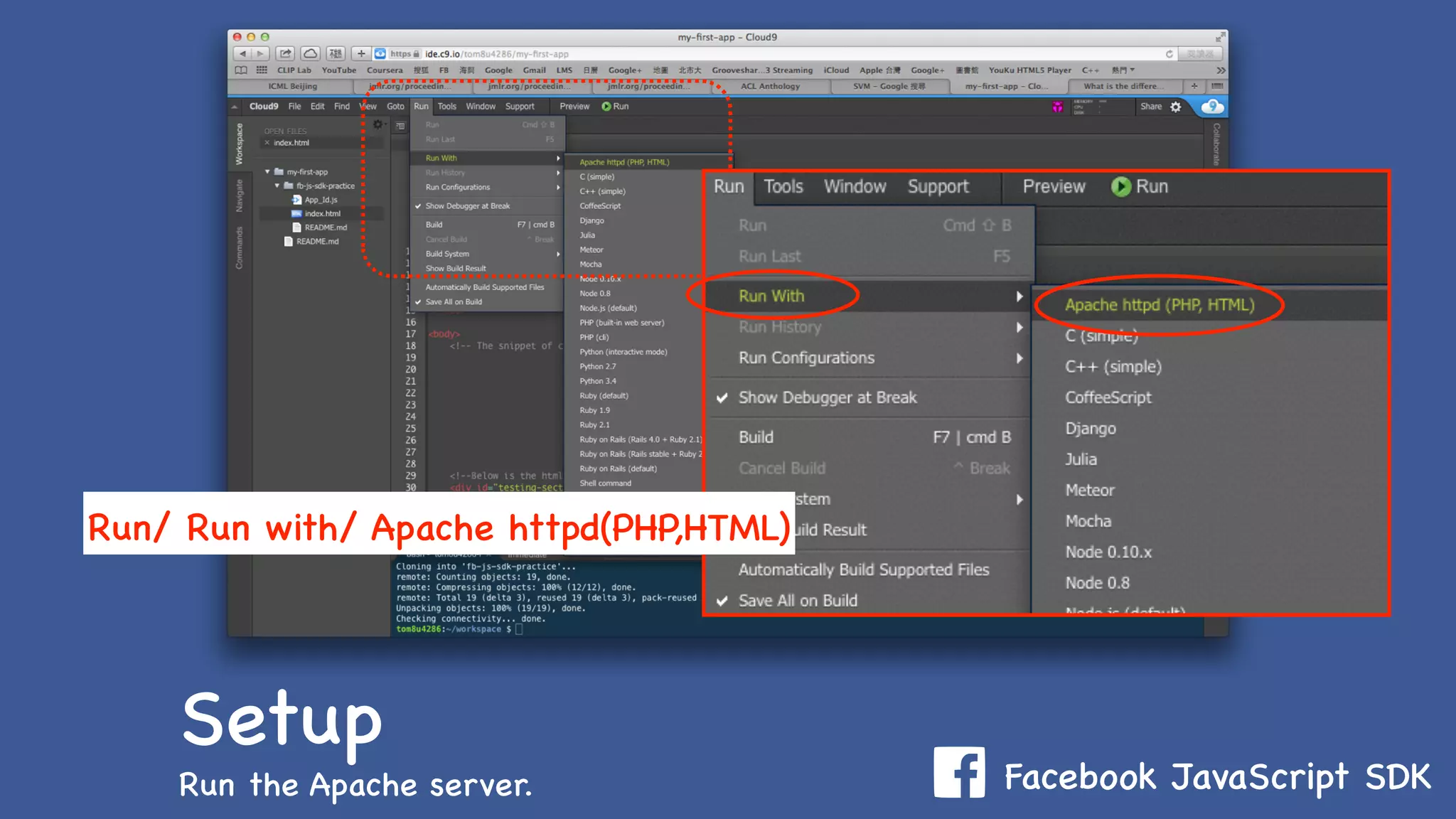
Task: Open the 熱門 bookmarks dropdown
Action: (1123, 70)
